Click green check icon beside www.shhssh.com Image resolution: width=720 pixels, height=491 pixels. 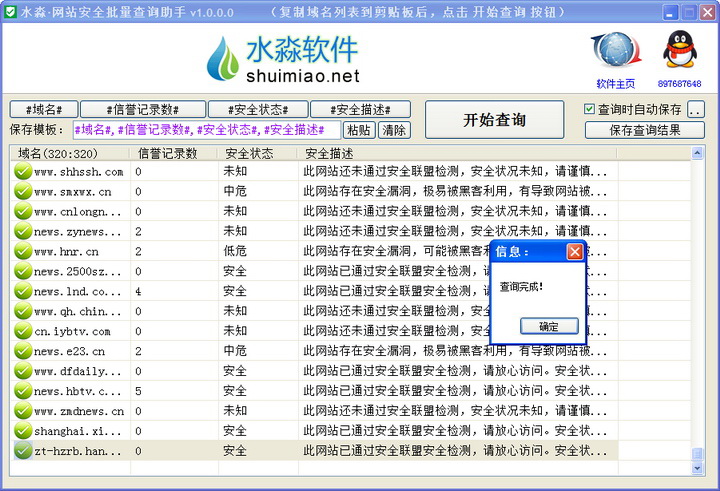(x=23, y=171)
